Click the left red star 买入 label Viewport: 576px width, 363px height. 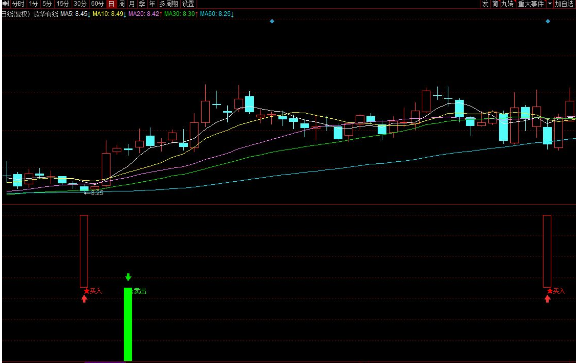93,291
